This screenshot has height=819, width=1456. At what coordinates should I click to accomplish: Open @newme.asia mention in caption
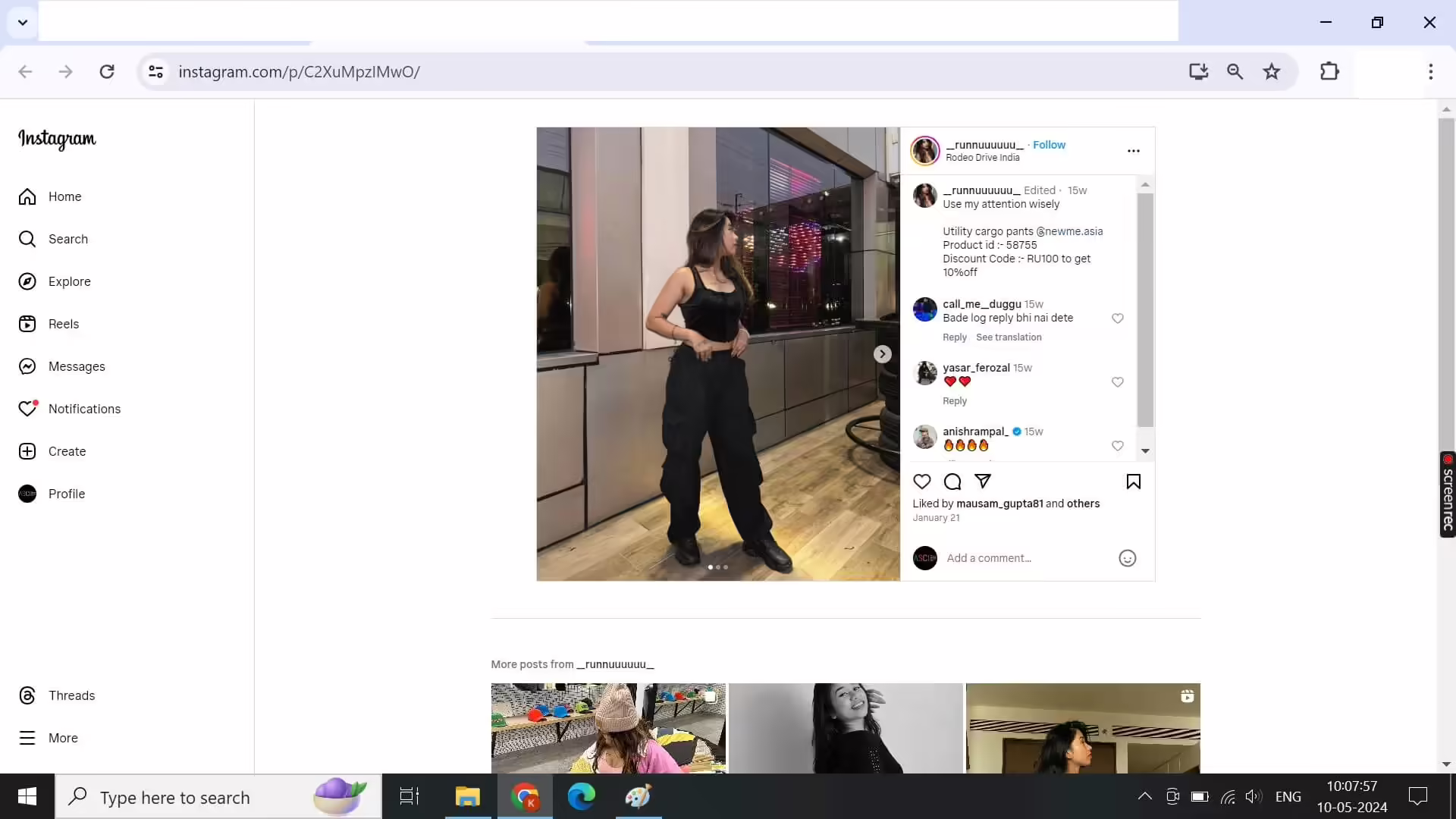1069,231
